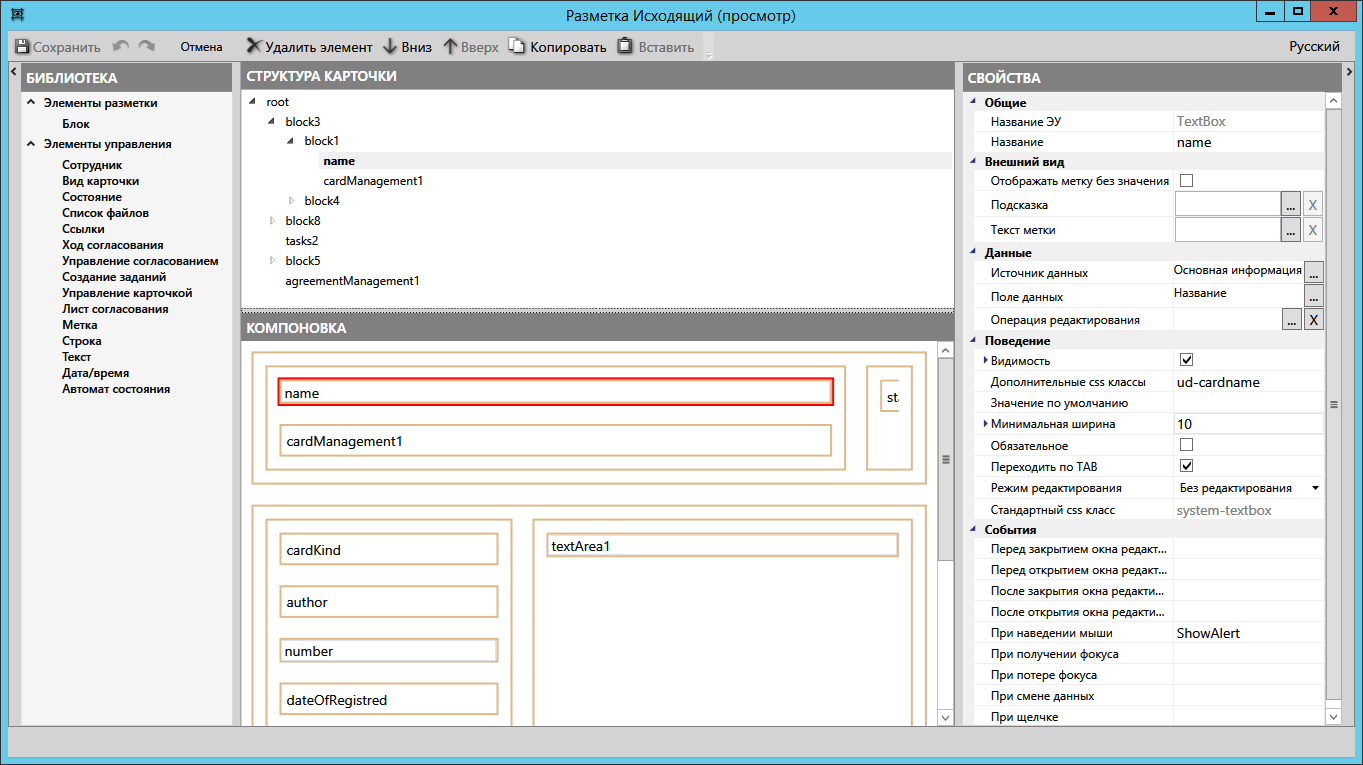Toggle the Обязательное checkbox

pyautogui.click(x=1187, y=445)
